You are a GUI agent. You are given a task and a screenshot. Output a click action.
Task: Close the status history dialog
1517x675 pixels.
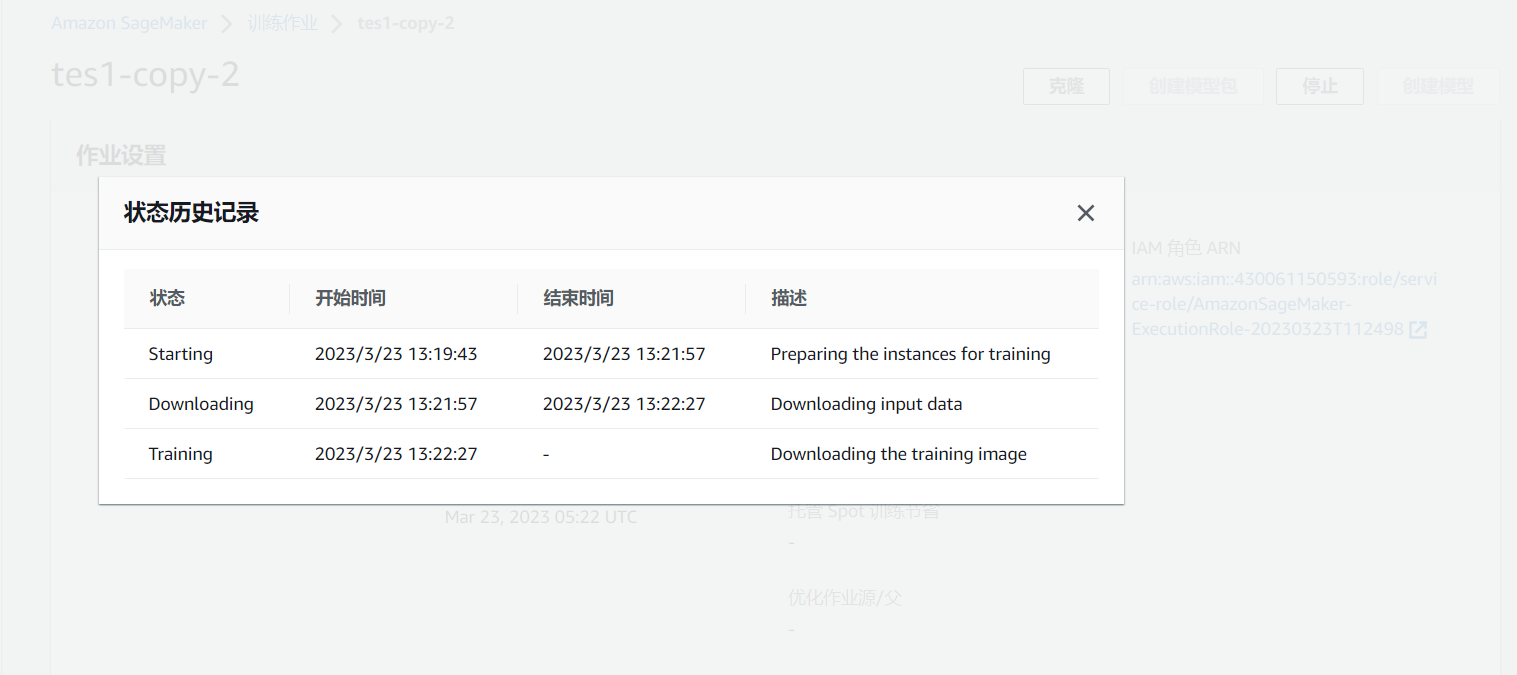click(1085, 213)
